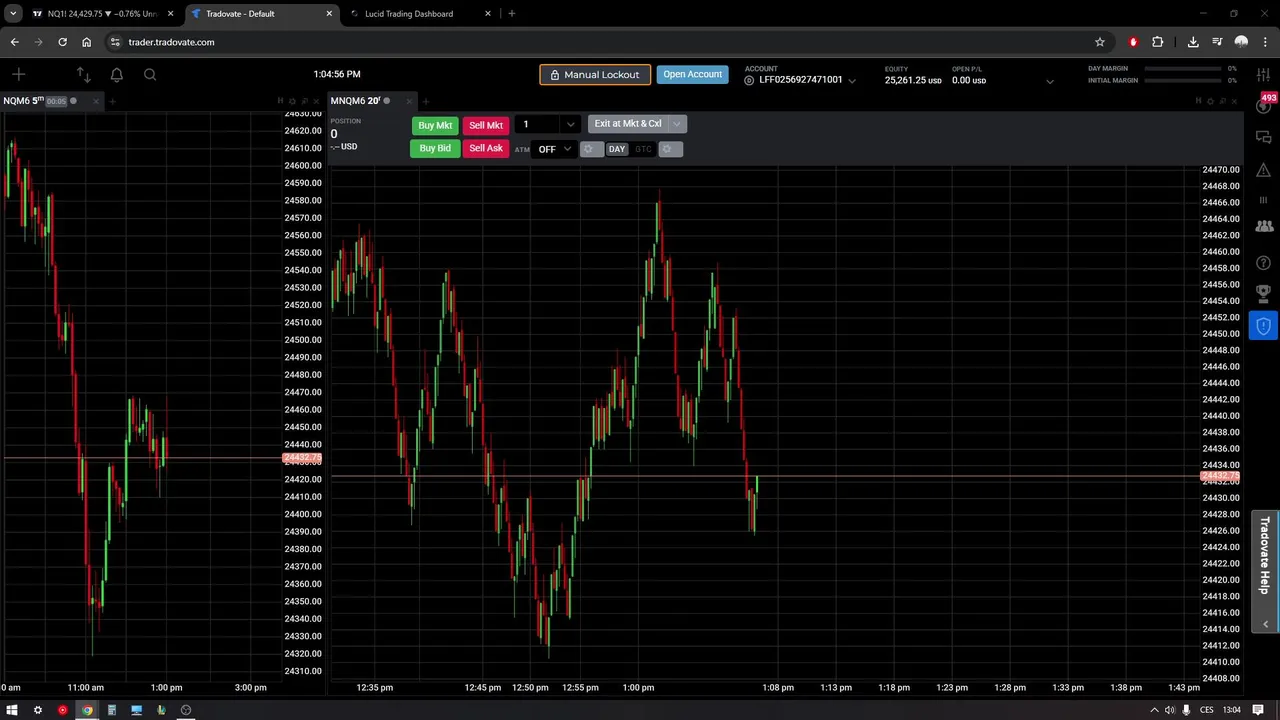Click the order quantity input field
This screenshot has height=720, width=1280.
(538, 124)
